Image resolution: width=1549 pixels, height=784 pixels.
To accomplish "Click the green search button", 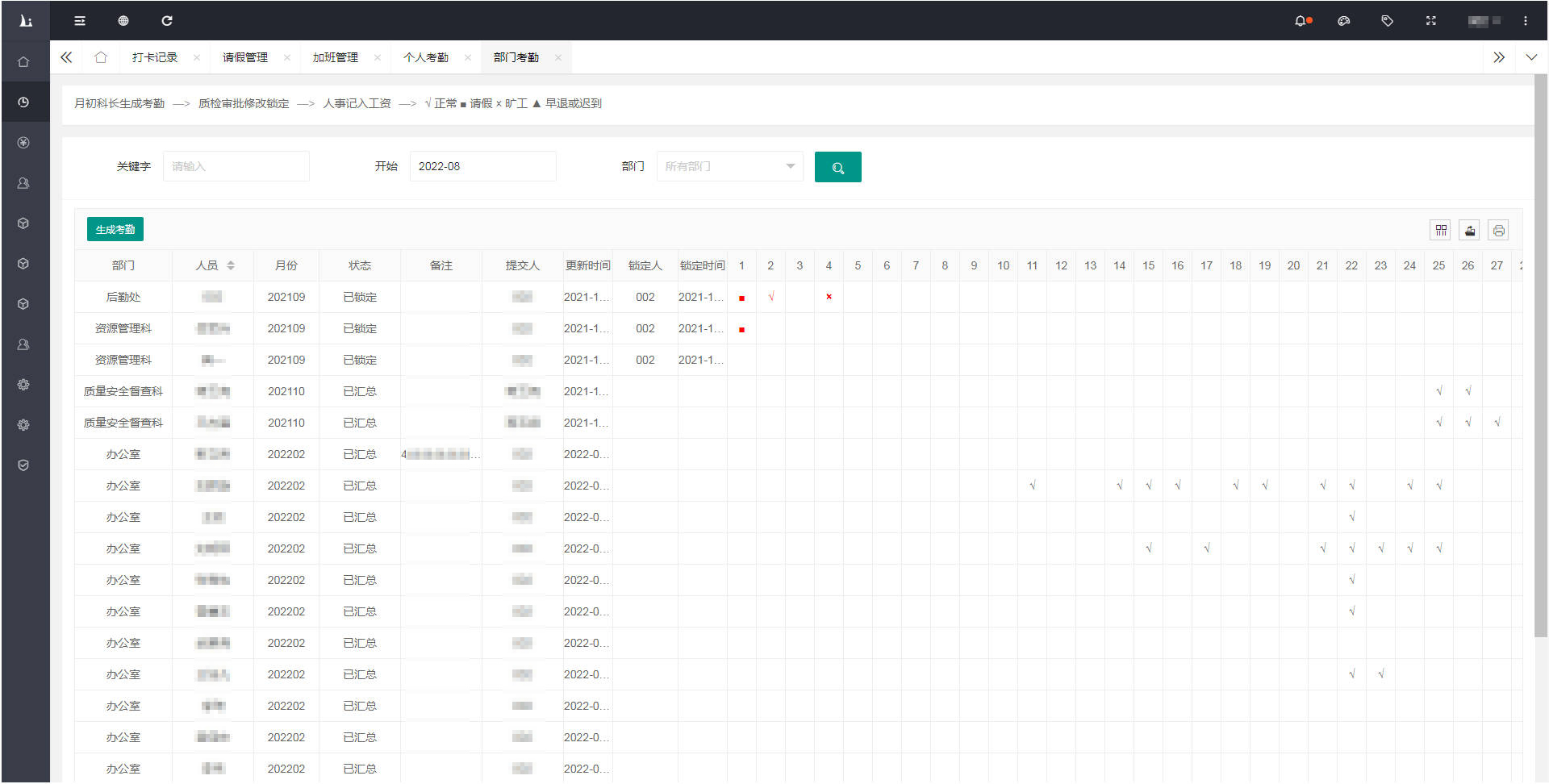I will (x=837, y=167).
